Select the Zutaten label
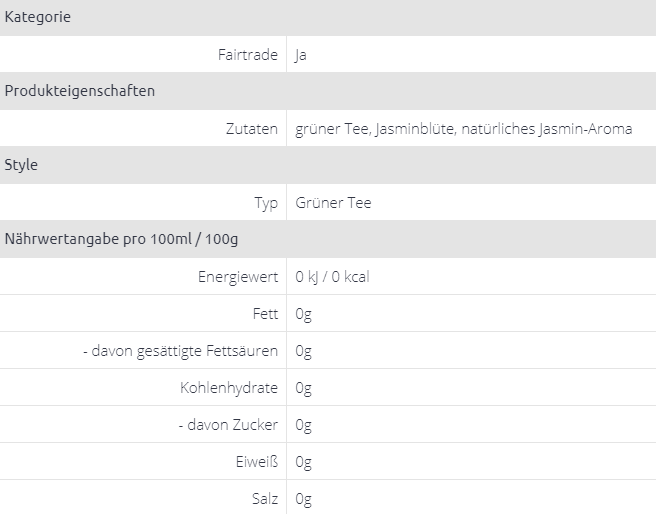The width and height of the screenshot is (656, 514). pyautogui.click(x=252, y=129)
